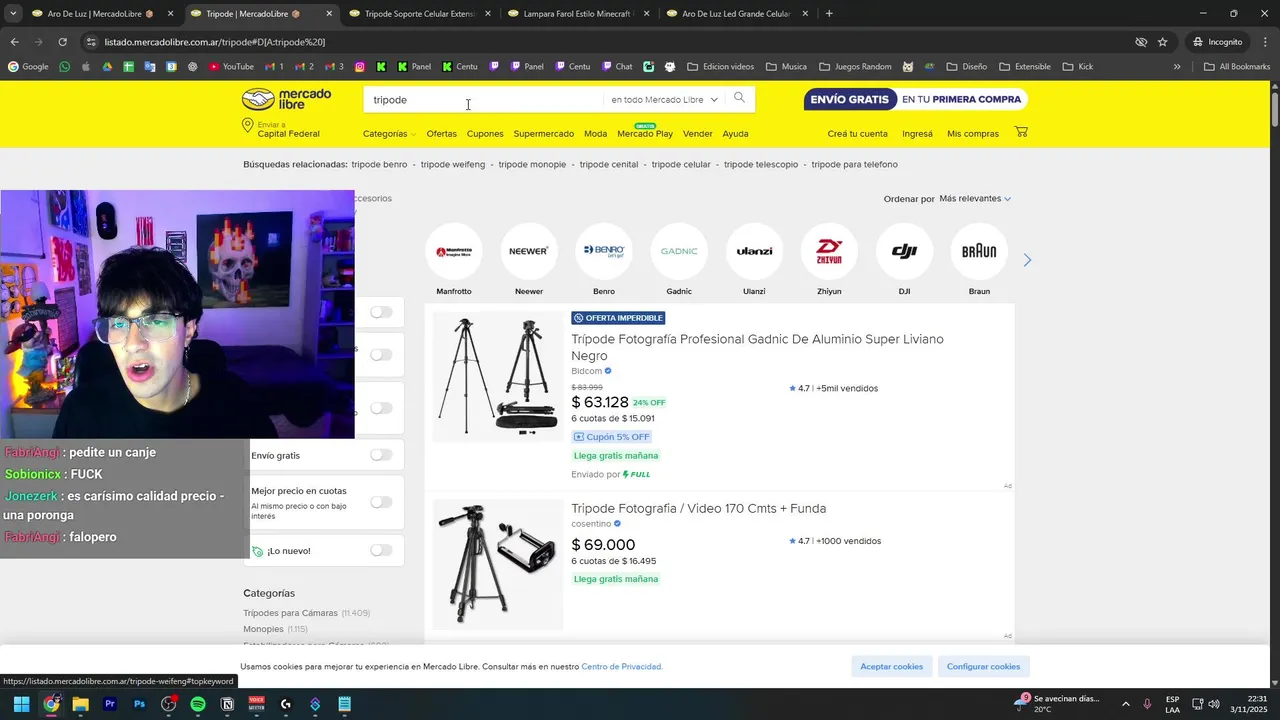Click the Configurar cookies button
1280x720 pixels.
pos(983,666)
